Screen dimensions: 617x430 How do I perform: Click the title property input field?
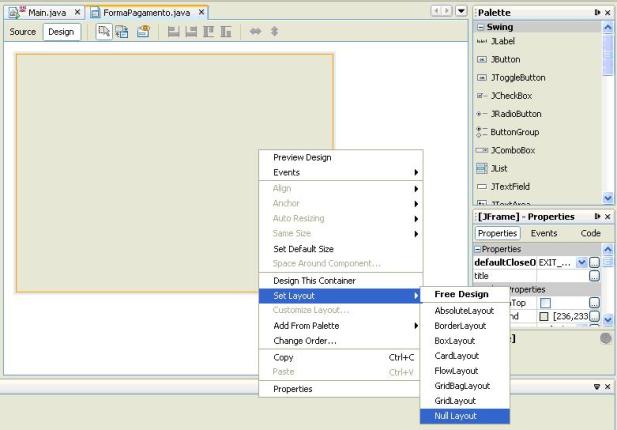(558, 274)
